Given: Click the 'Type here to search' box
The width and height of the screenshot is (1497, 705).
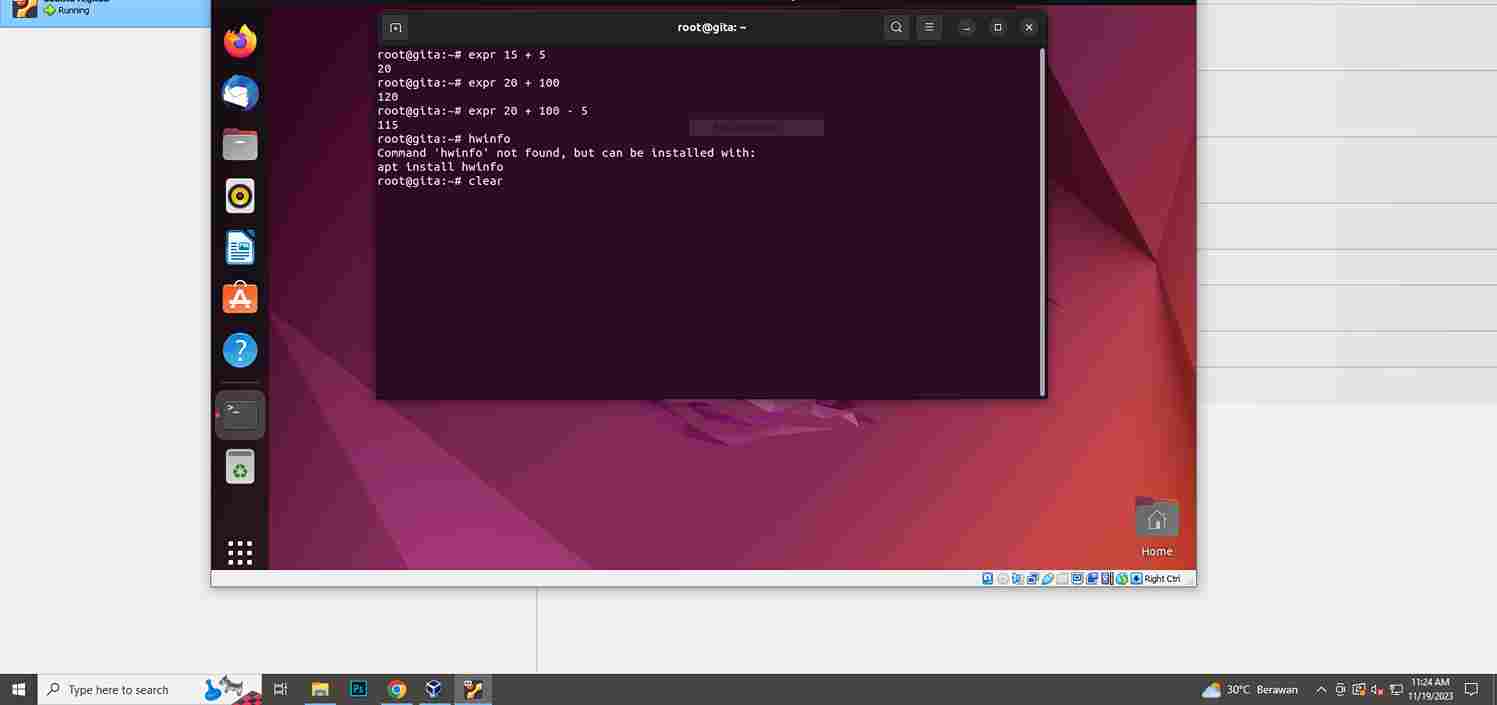Looking at the screenshot, I should (150, 689).
